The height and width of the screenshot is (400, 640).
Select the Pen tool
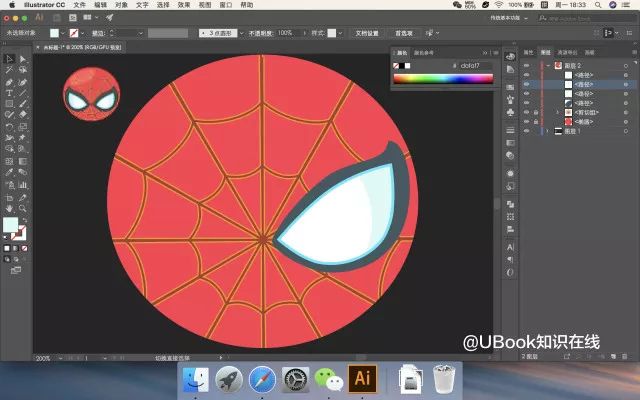9,82
